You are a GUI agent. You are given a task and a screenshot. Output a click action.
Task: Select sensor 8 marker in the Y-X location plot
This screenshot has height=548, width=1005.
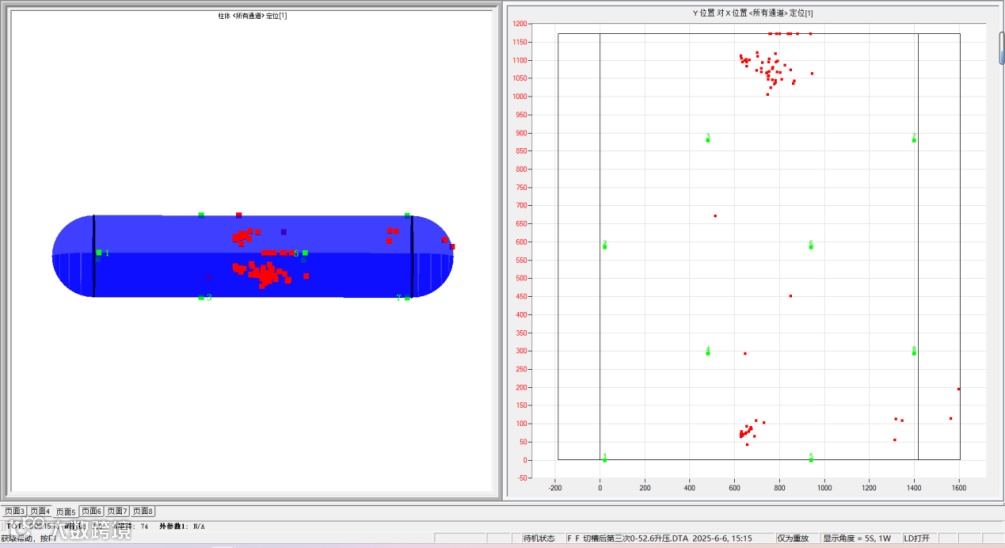coord(914,353)
